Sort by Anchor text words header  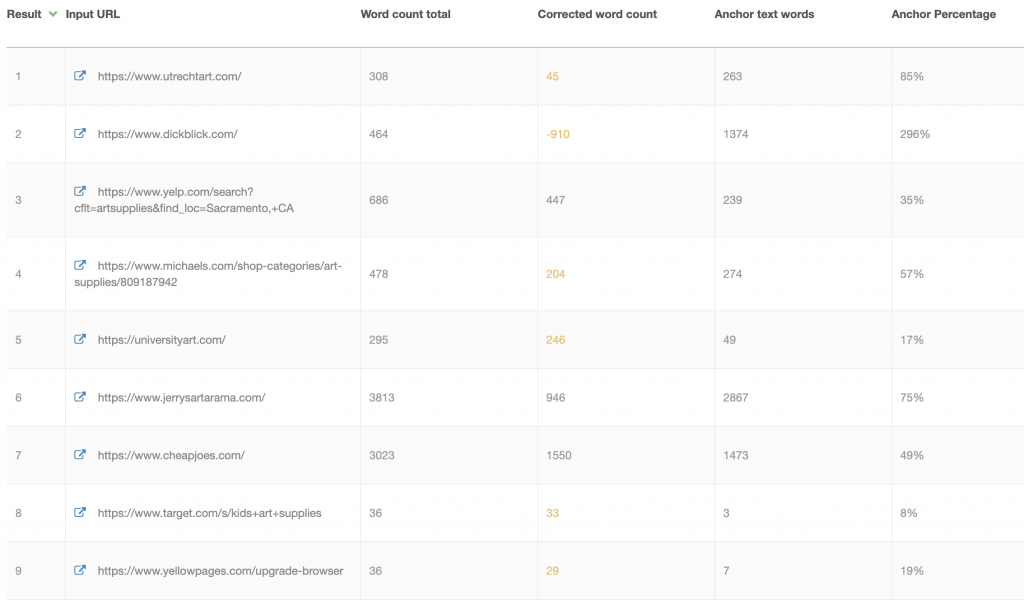[x=764, y=14]
